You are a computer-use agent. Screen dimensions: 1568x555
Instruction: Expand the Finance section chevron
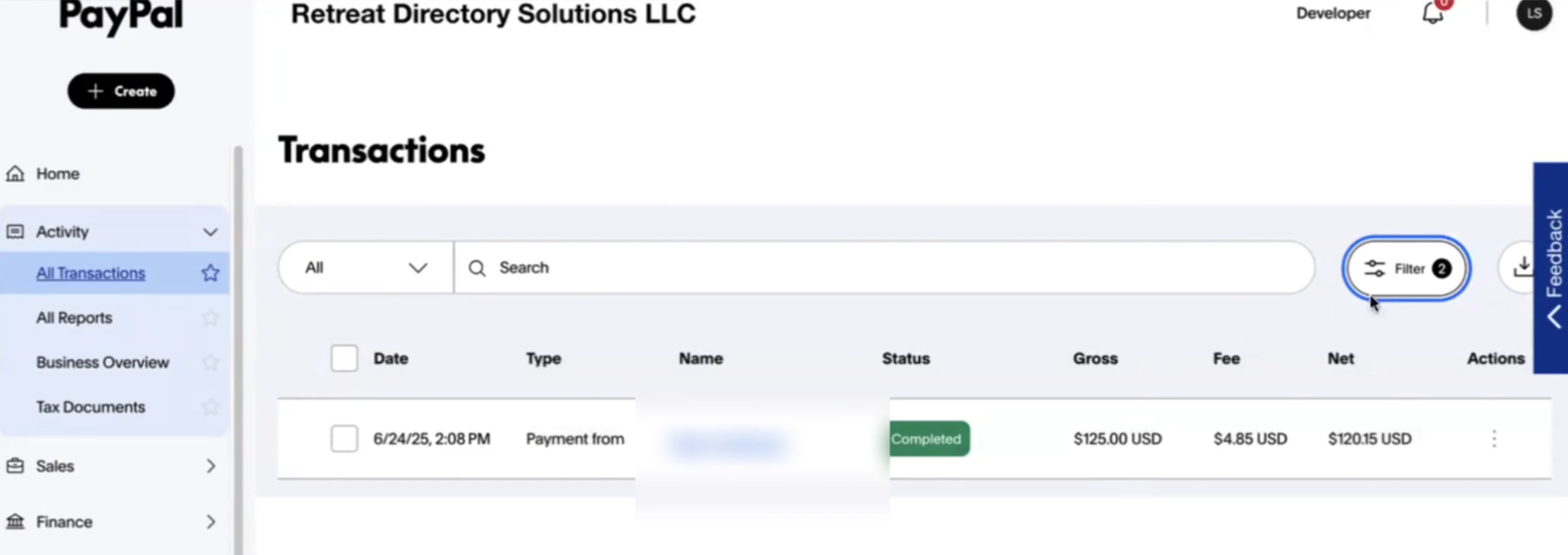(x=210, y=522)
